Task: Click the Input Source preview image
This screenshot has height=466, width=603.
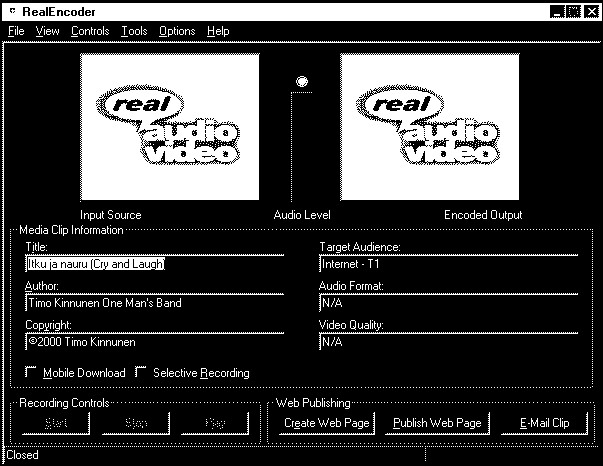Action: coord(170,127)
